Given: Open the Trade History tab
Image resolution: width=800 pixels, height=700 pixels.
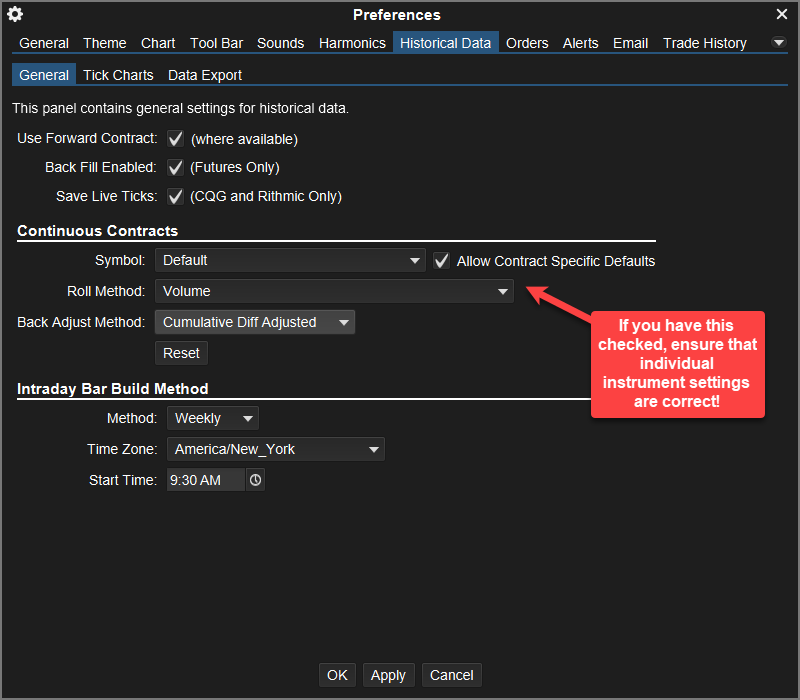Looking at the screenshot, I should (705, 43).
